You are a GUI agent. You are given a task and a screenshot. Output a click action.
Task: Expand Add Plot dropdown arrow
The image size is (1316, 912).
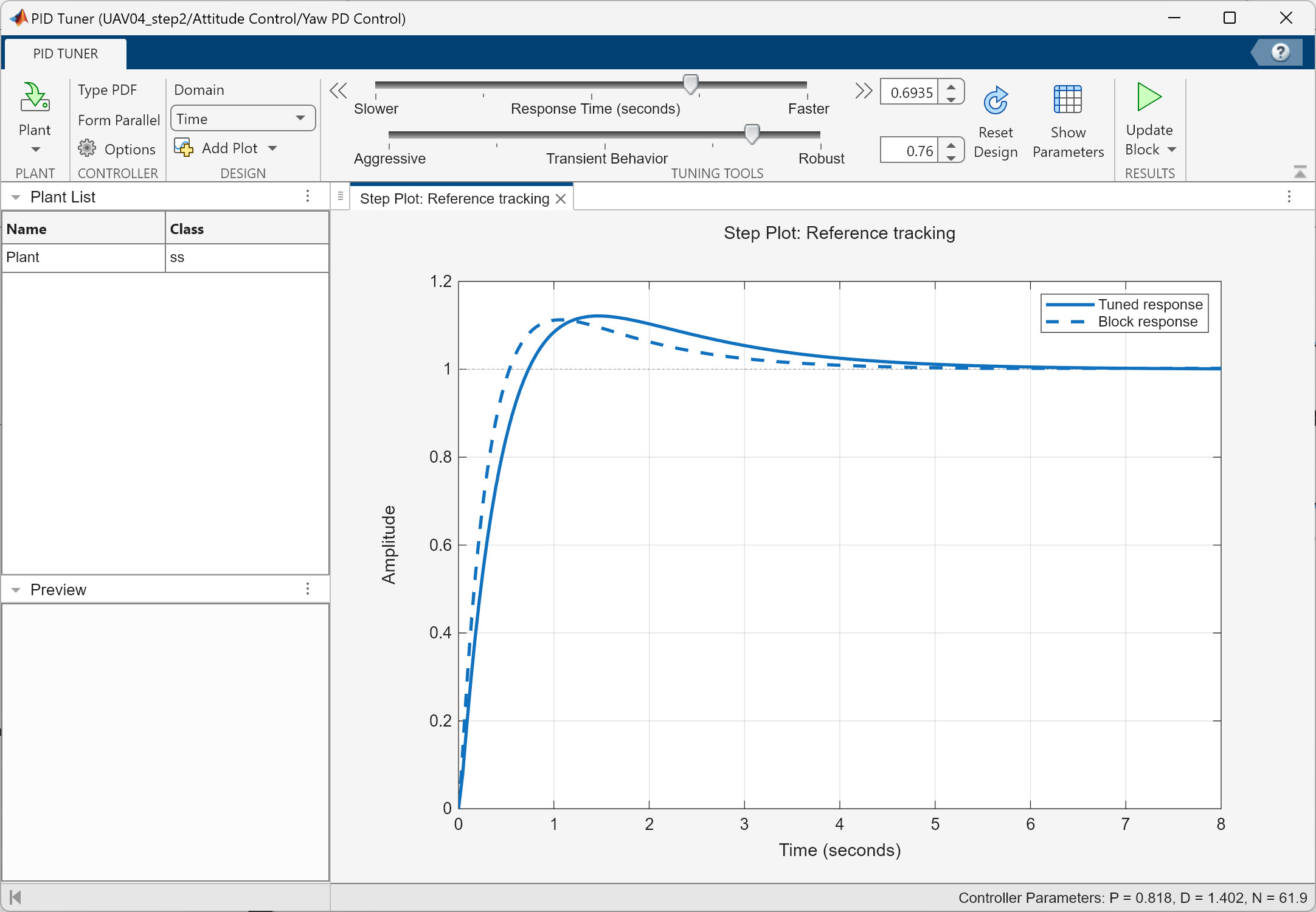[272, 148]
